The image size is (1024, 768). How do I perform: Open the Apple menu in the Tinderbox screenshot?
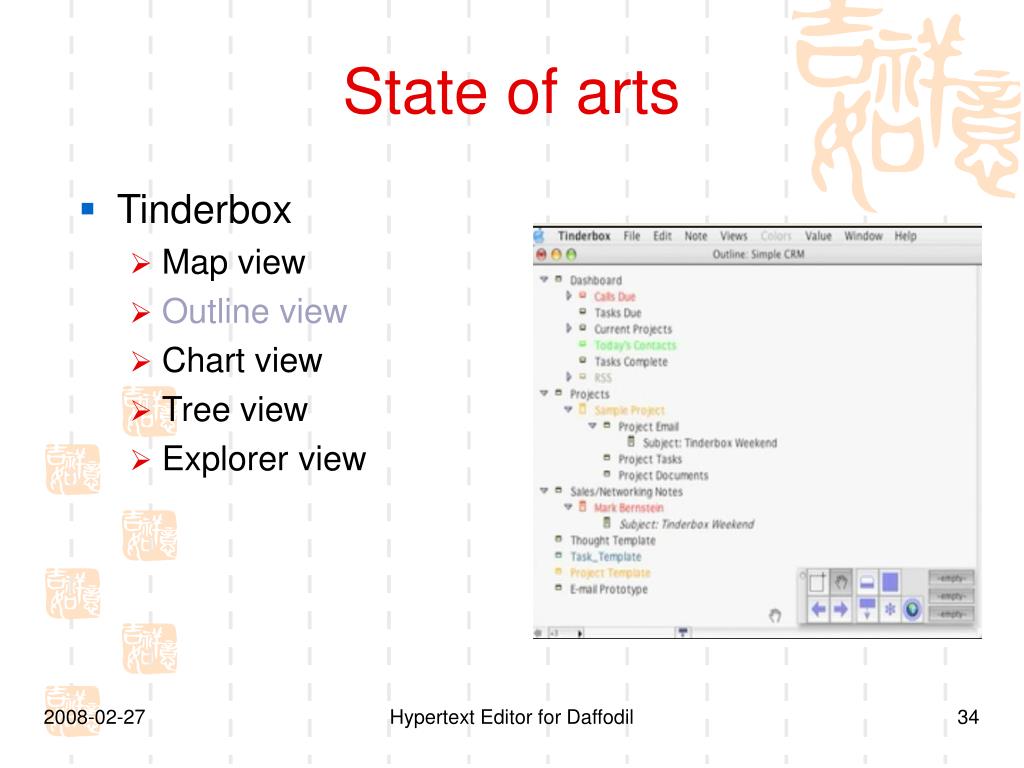pos(539,236)
